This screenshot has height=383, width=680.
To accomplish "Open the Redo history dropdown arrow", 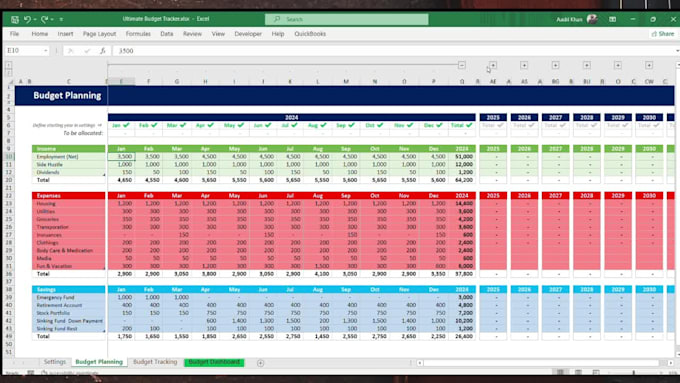I will (52, 20).
